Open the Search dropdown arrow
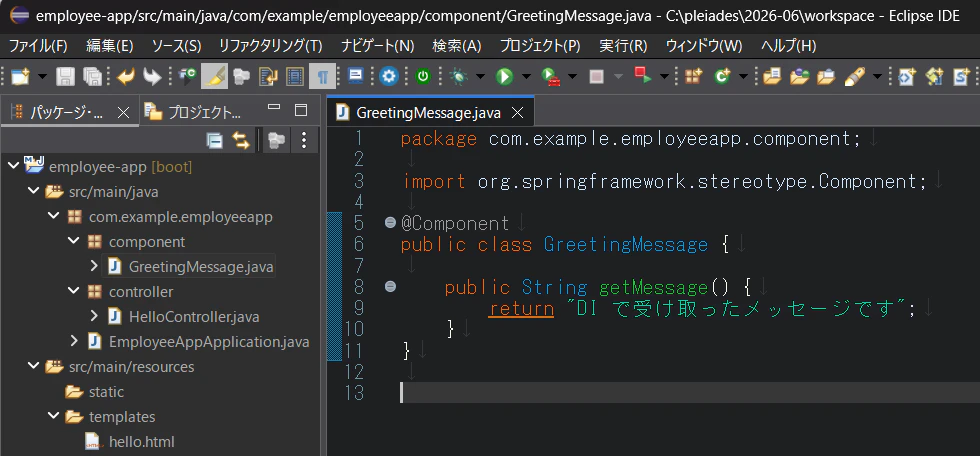The height and width of the screenshot is (456, 980). pos(878,77)
